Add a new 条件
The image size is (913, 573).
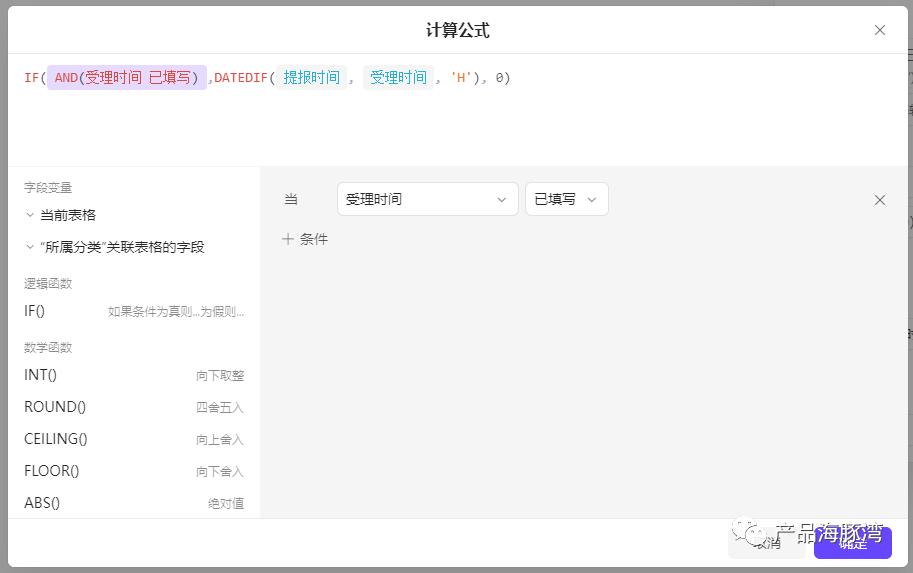[x=305, y=239]
